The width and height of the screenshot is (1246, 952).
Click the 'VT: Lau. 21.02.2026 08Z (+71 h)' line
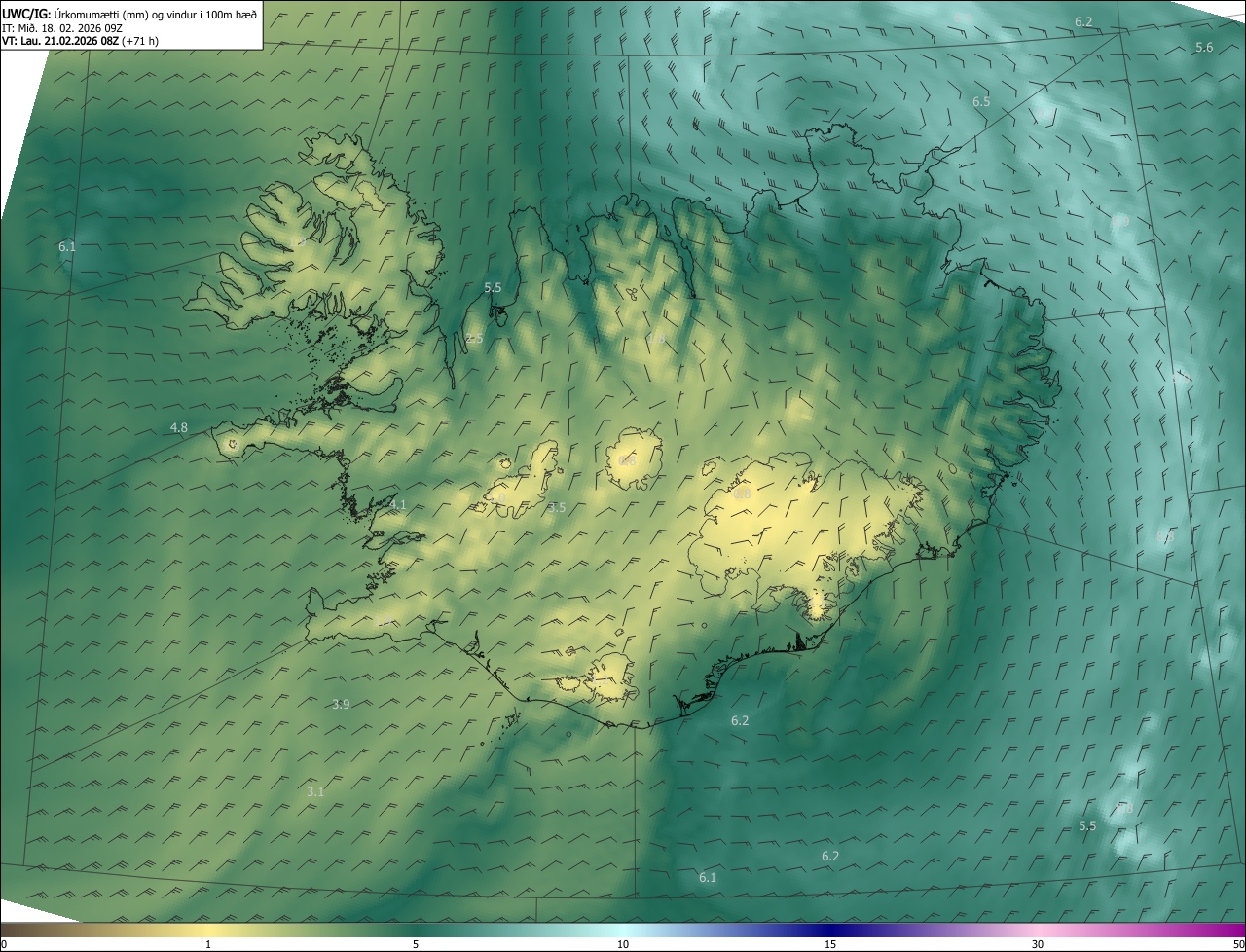80,41
